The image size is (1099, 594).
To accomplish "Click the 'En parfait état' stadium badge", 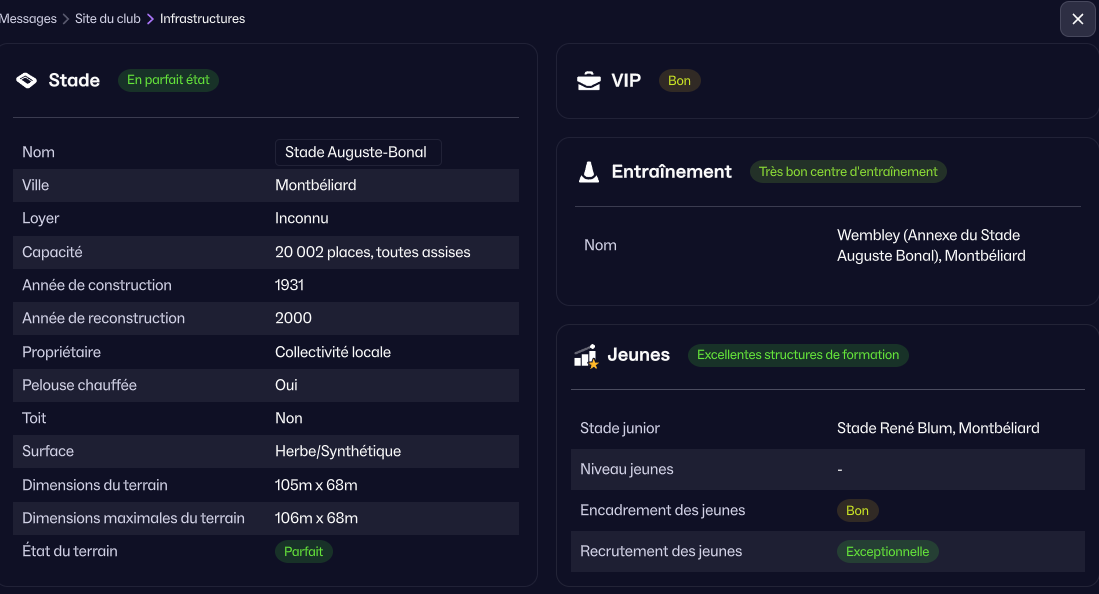I will [168, 80].
